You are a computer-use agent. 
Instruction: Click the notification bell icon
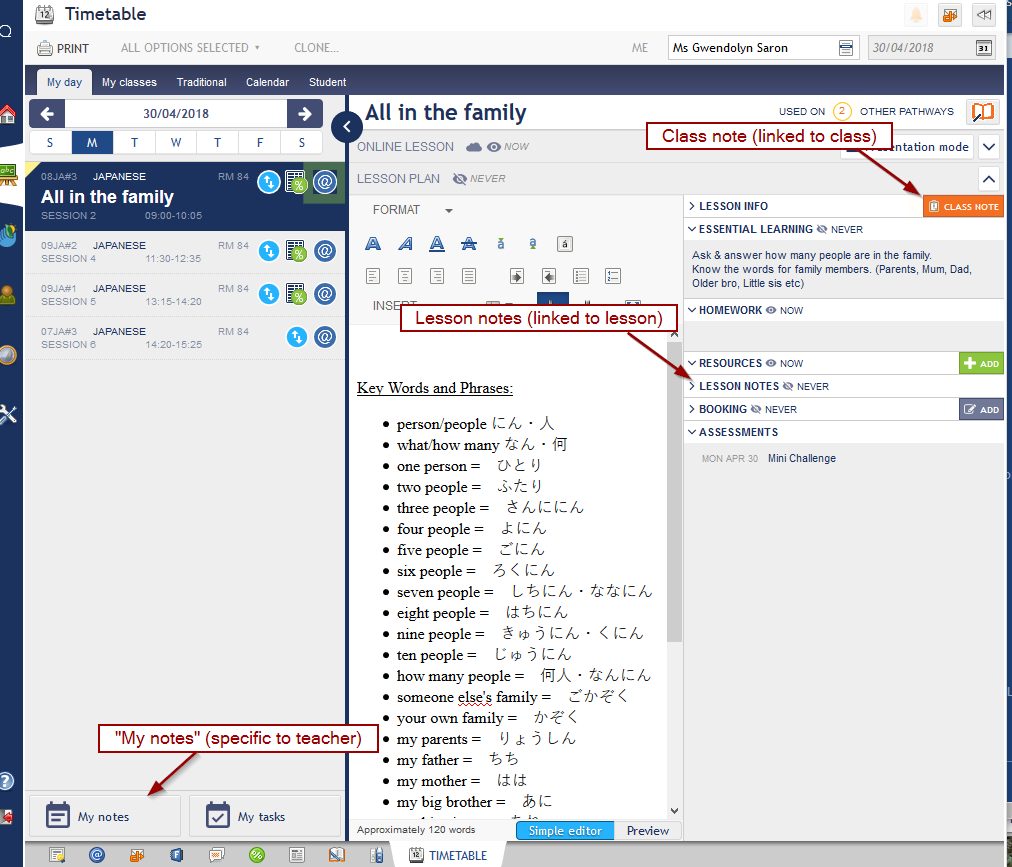(x=915, y=15)
